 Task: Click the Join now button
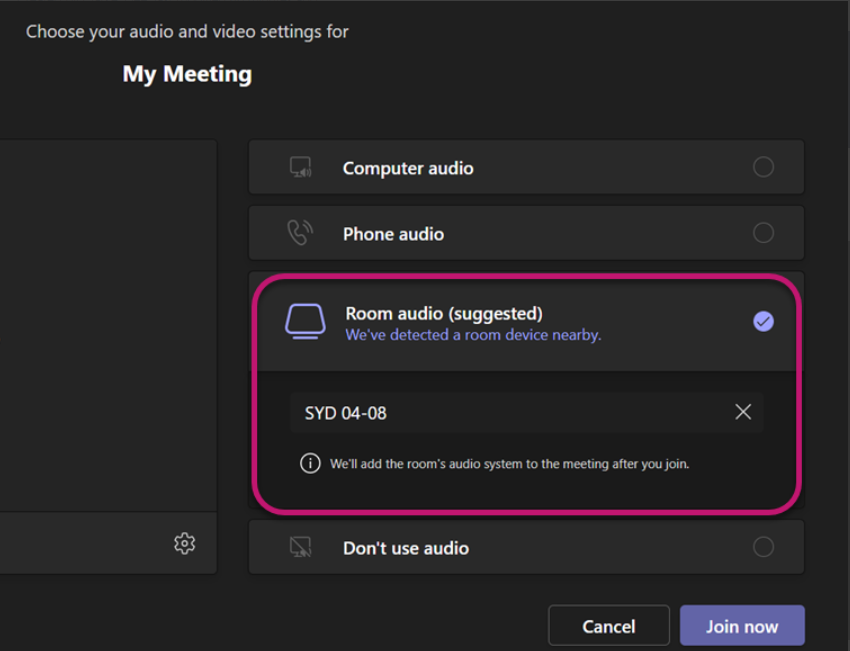742,626
